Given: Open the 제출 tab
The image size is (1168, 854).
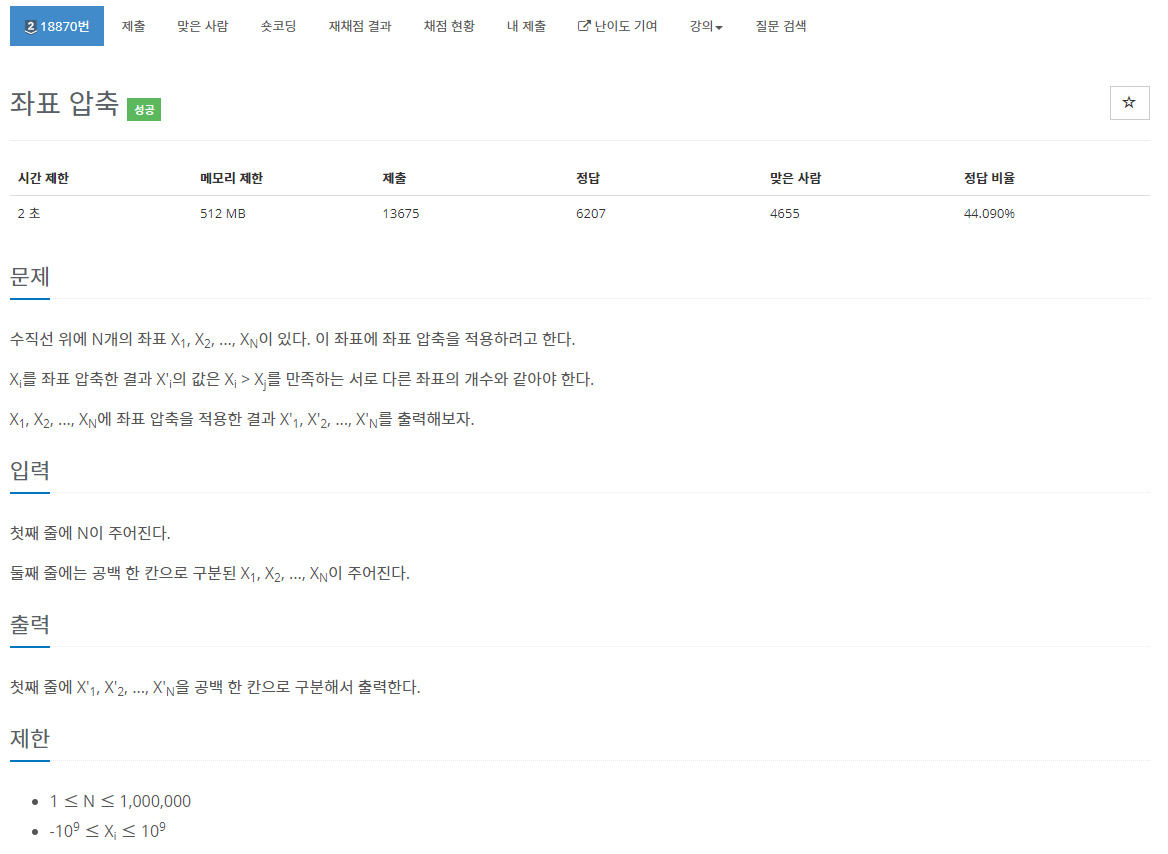Looking at the screenshot, I should tap(133, 26).
